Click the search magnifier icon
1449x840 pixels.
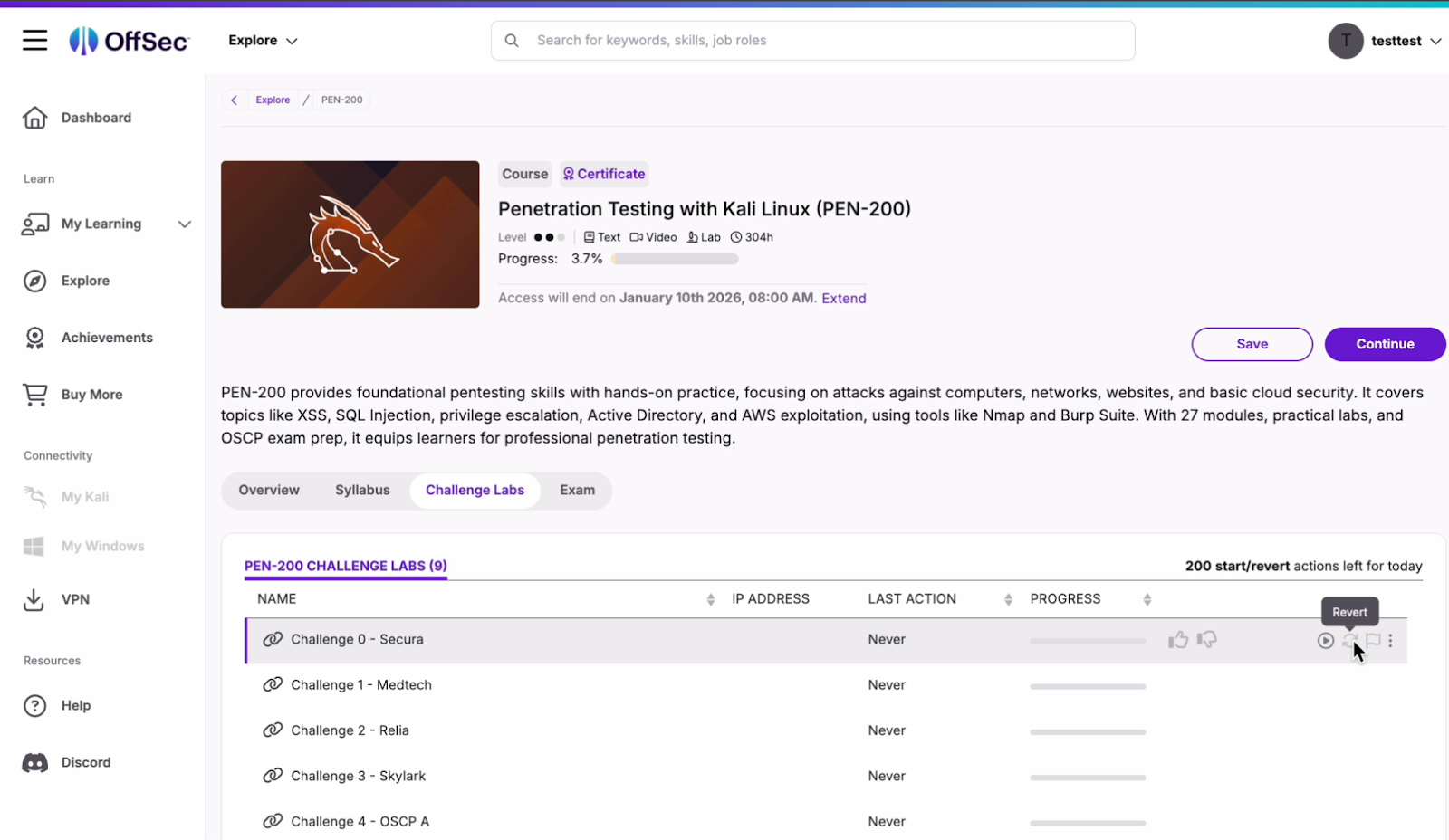pos(512,41)
